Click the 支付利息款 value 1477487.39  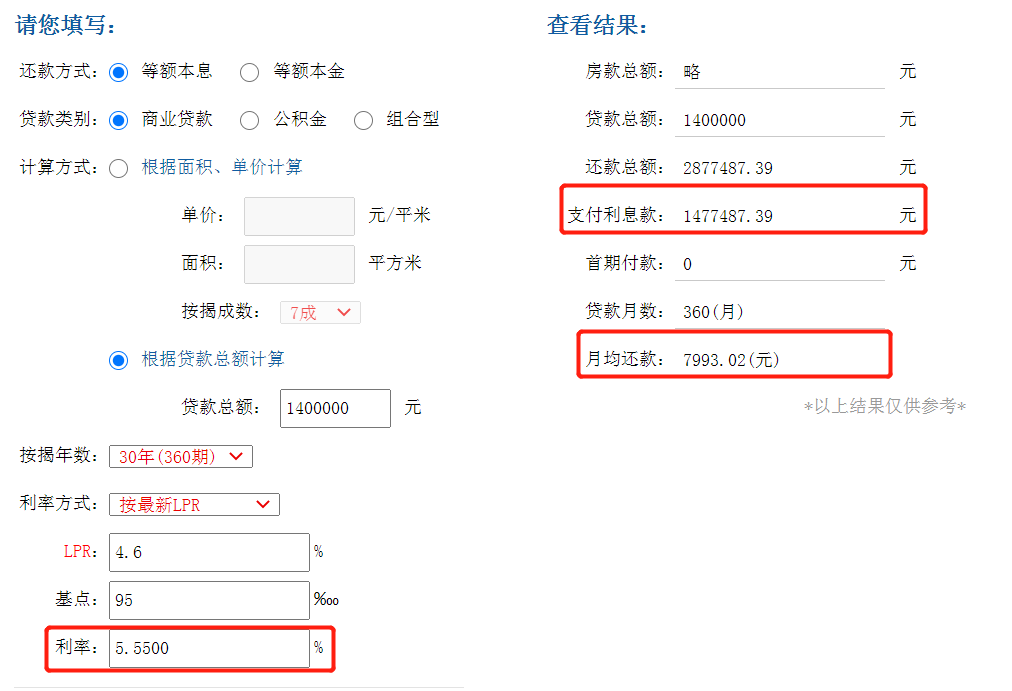coord(728,216)
